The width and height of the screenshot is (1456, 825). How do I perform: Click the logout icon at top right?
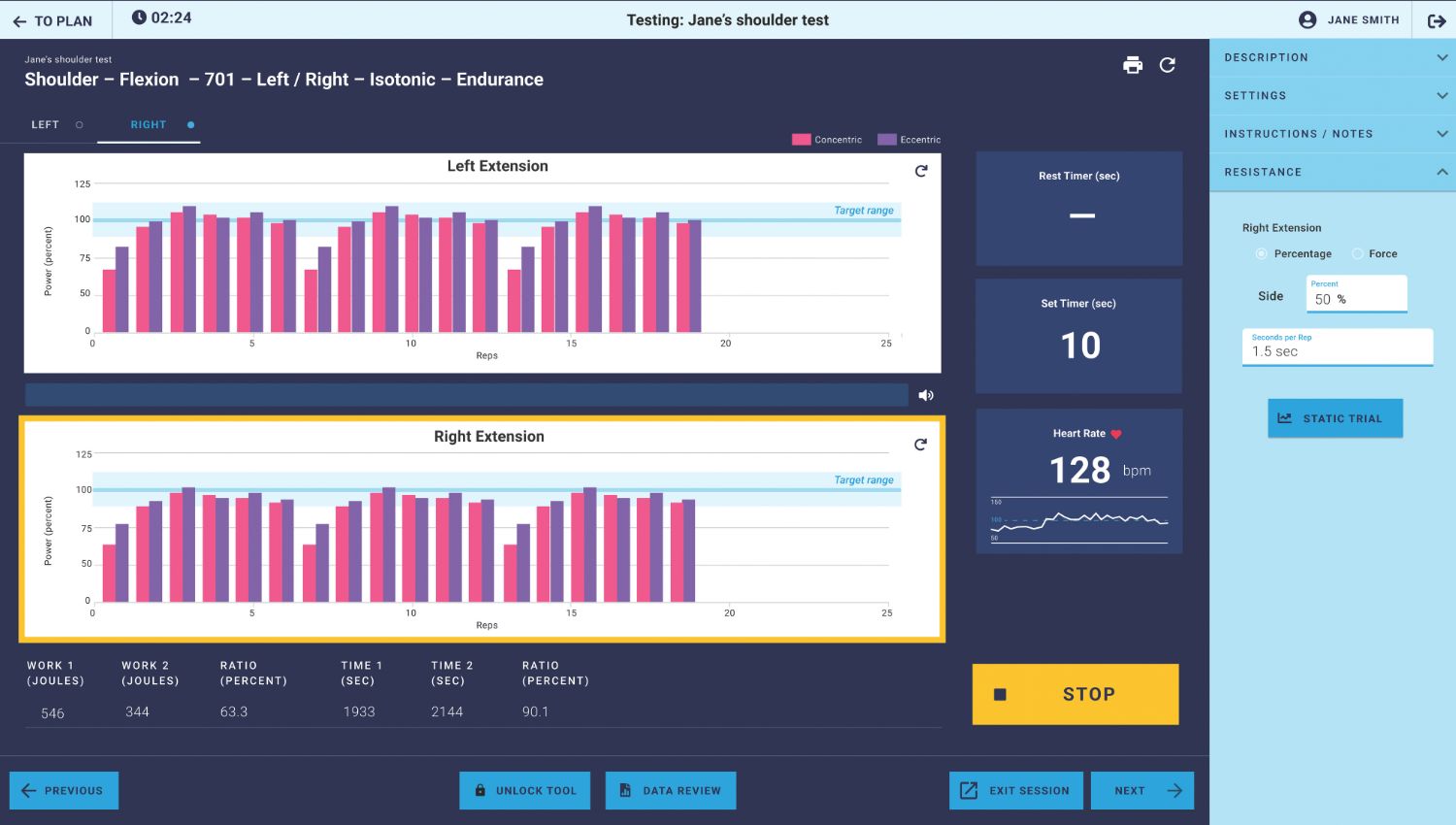[x=1437, y=20]
